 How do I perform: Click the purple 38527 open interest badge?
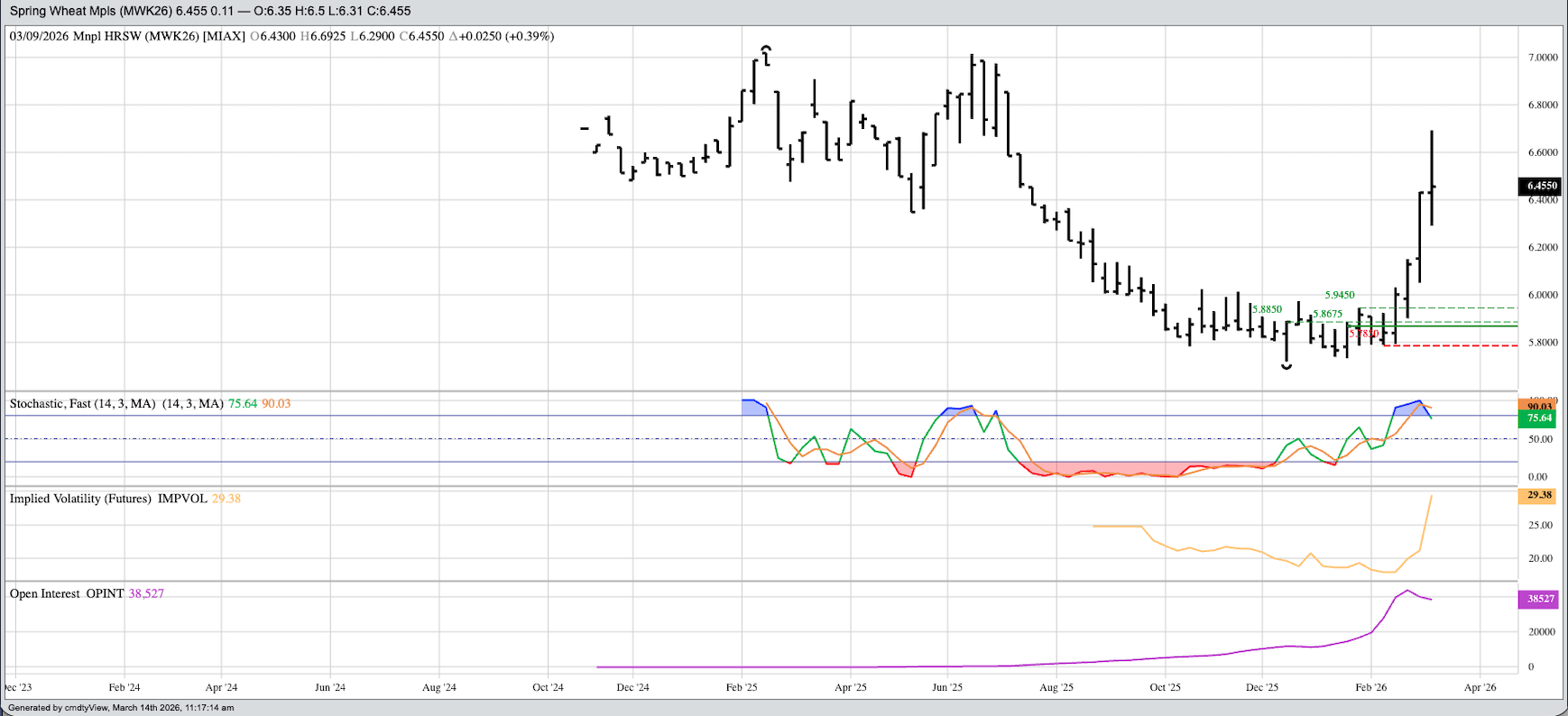[x=1540, y=599]
